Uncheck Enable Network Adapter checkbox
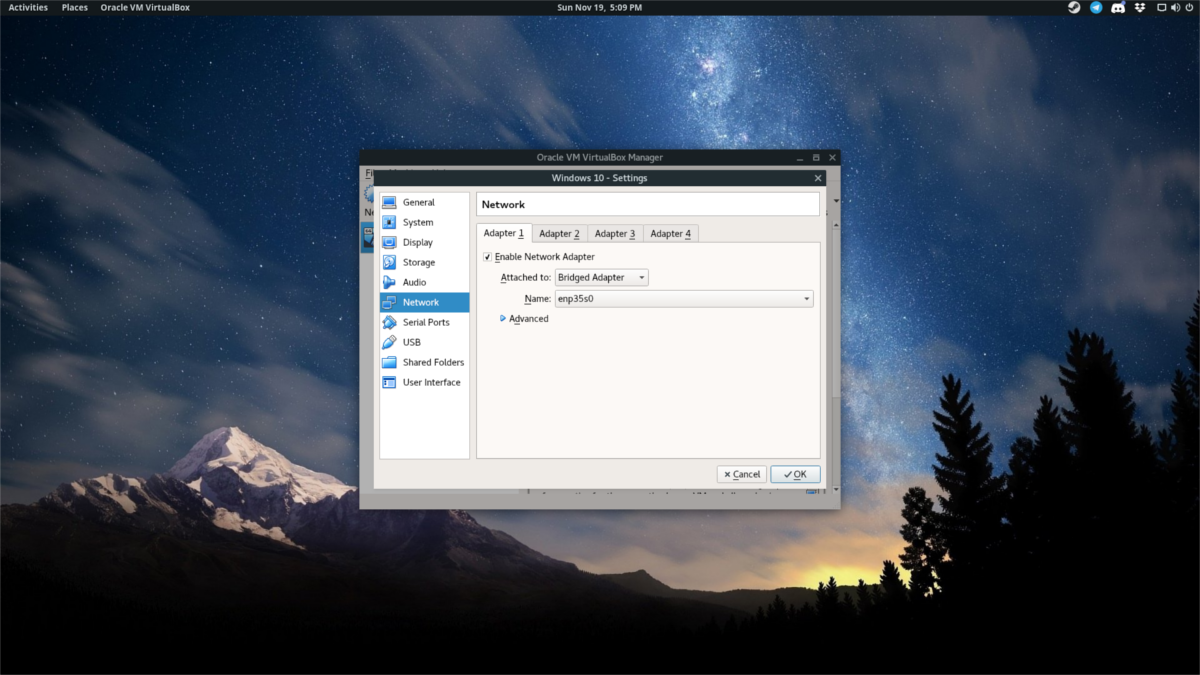Screen dimensions: 1200x675 coord(487,257)
